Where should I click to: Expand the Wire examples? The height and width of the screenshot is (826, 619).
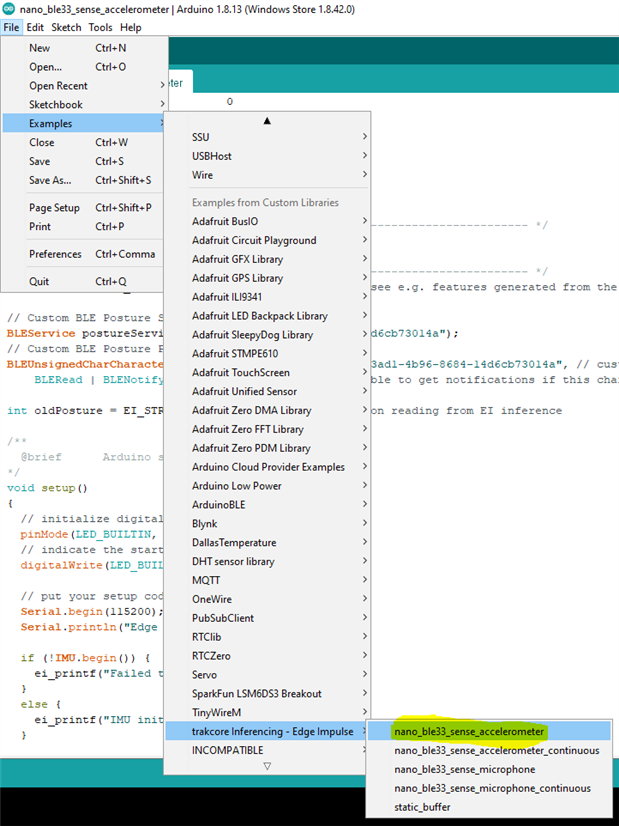267,175
